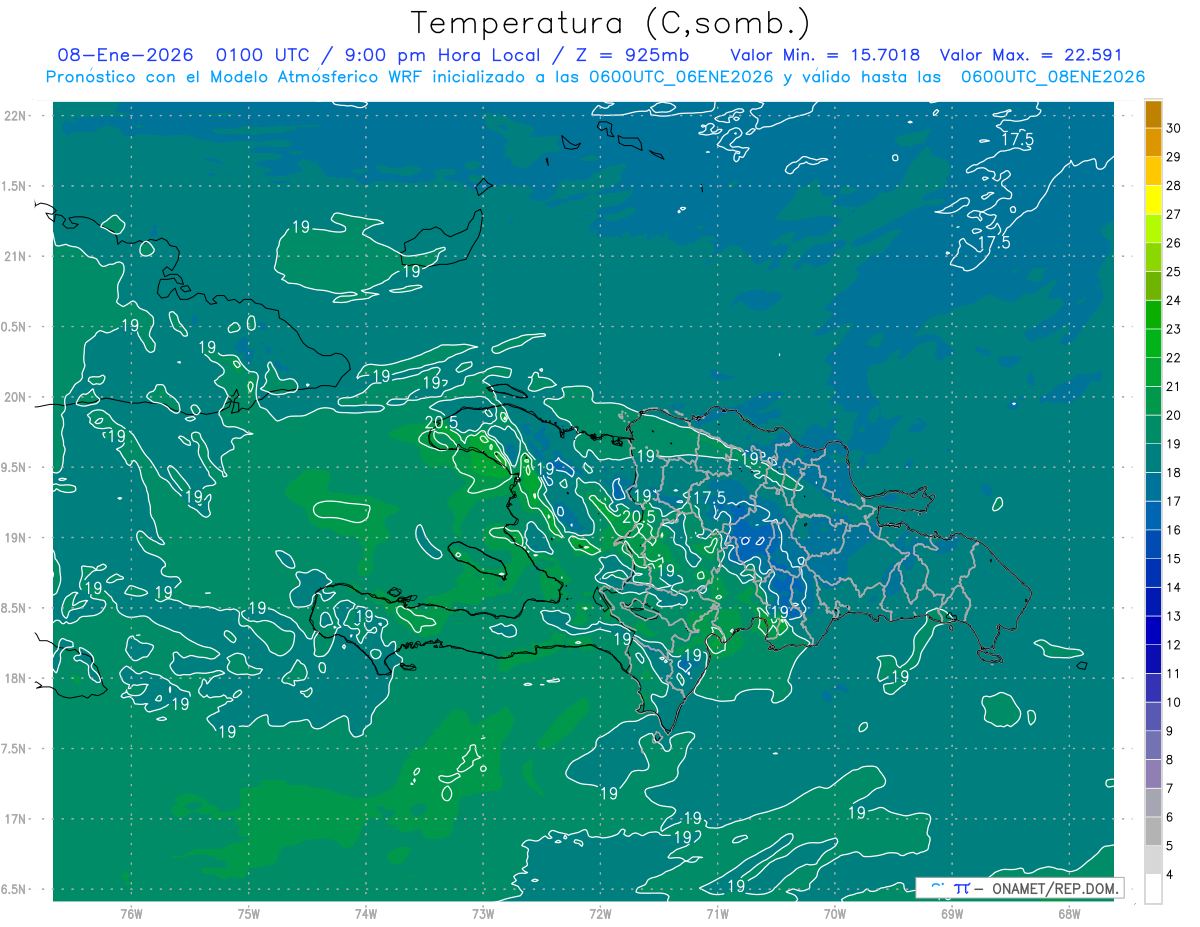
Task: Click the '69W' longitude axis label
Action: [952, 914]
